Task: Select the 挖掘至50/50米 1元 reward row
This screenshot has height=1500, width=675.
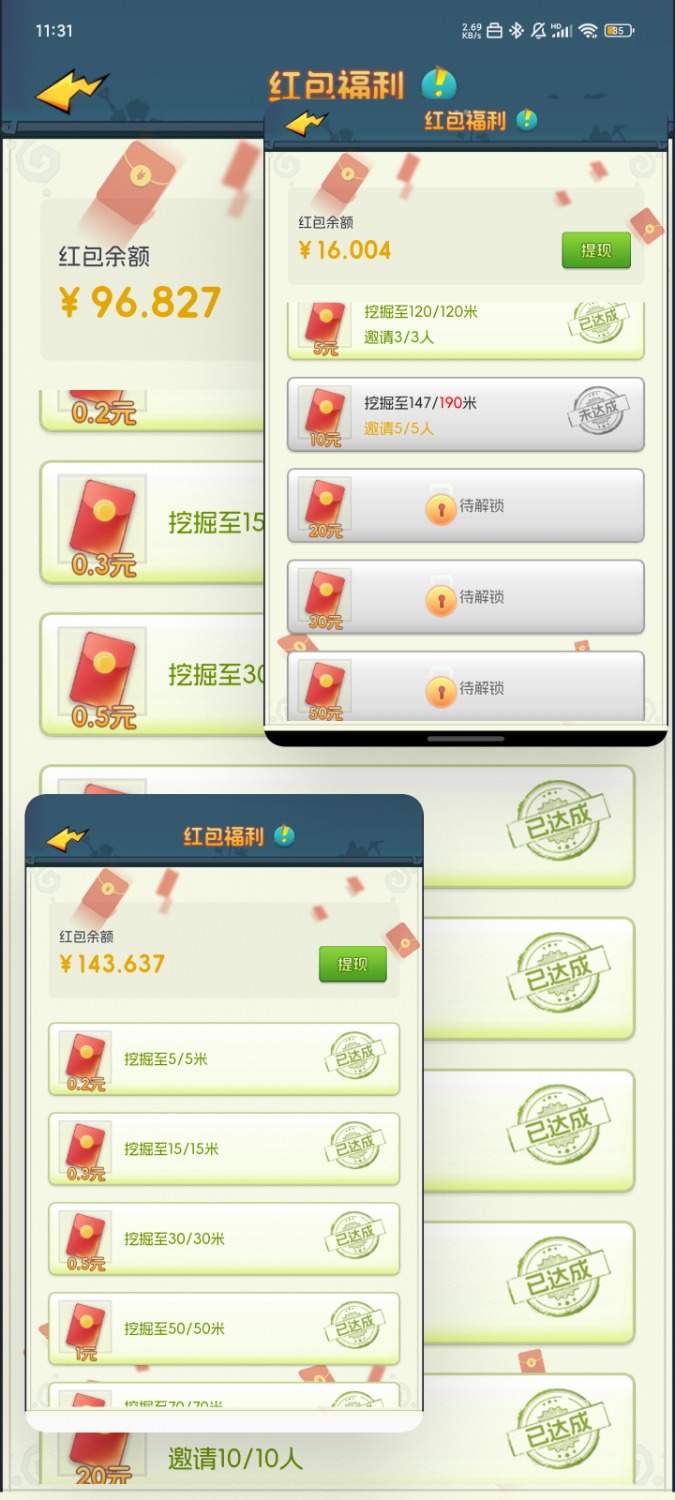Action: click(224, 1329)
